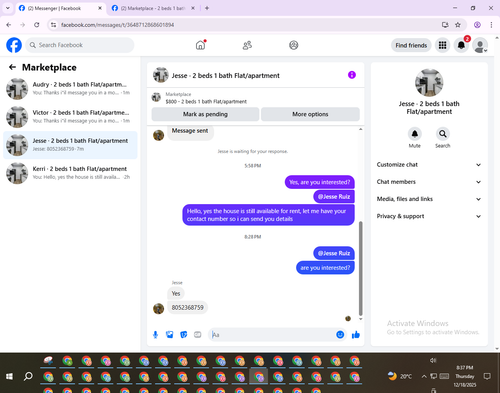Click More options button

click(310, 114)
